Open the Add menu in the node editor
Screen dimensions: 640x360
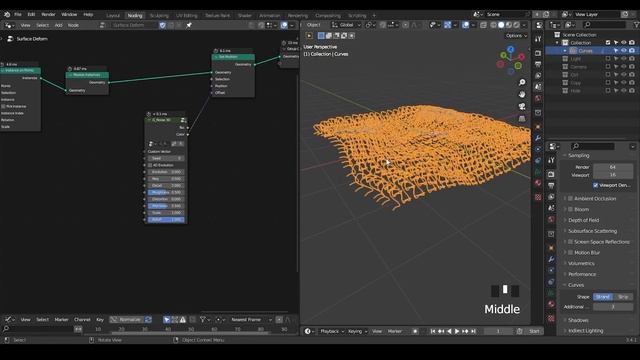click(58, 25)
